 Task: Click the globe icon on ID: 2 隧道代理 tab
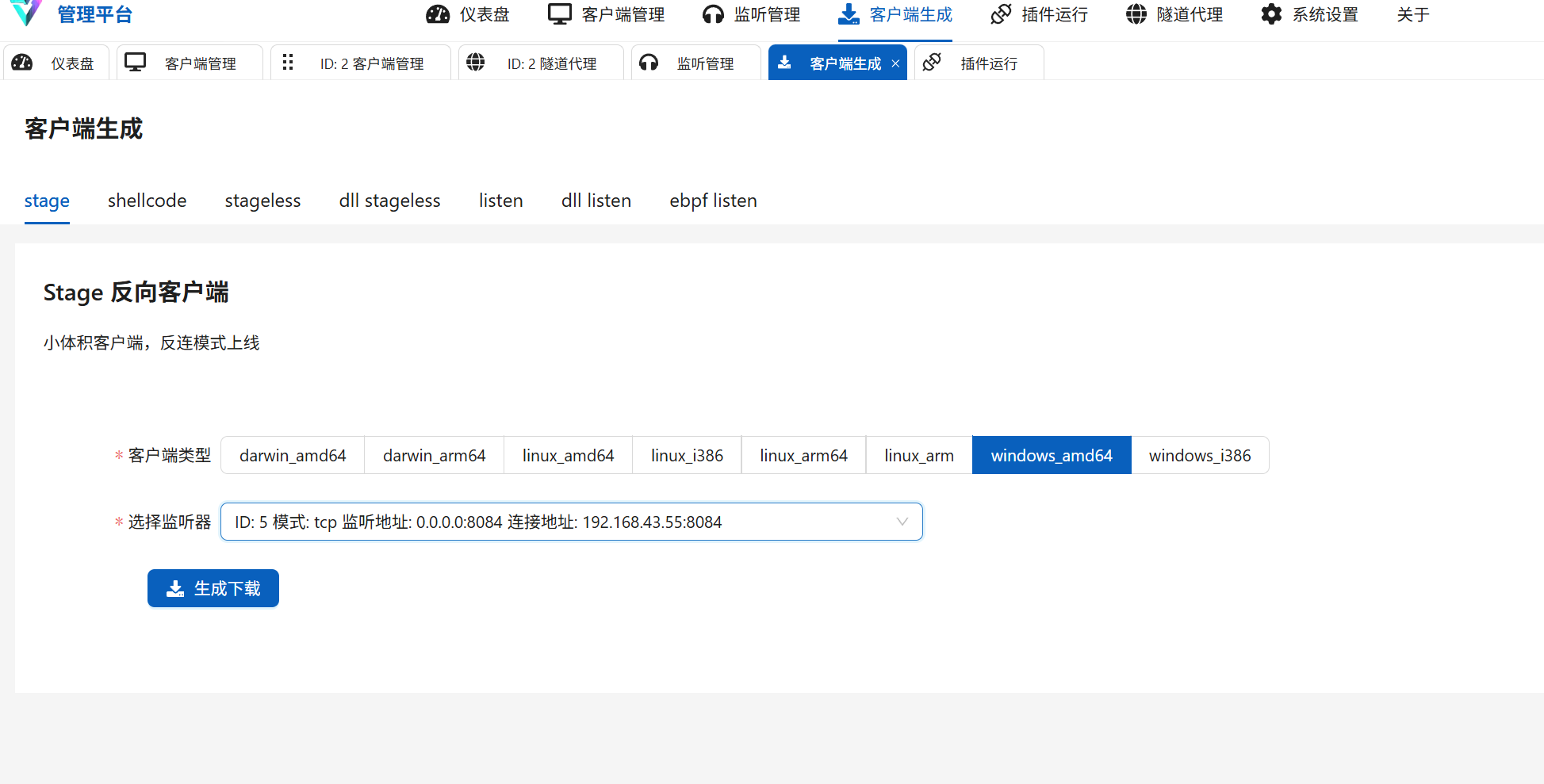click(x=476, y=62)
